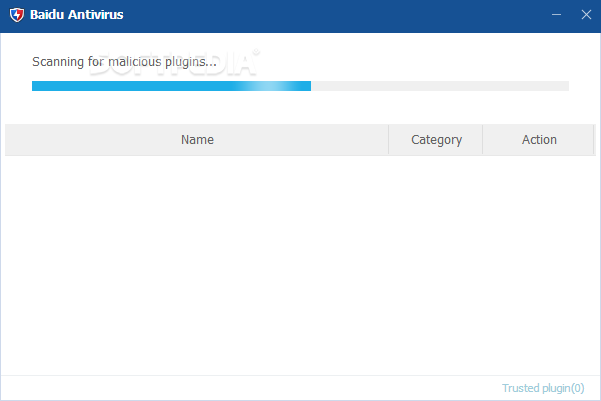The image size is (601, 401).
Task: Minimize the Baidu Antivirus window
Action: (556, 15)
